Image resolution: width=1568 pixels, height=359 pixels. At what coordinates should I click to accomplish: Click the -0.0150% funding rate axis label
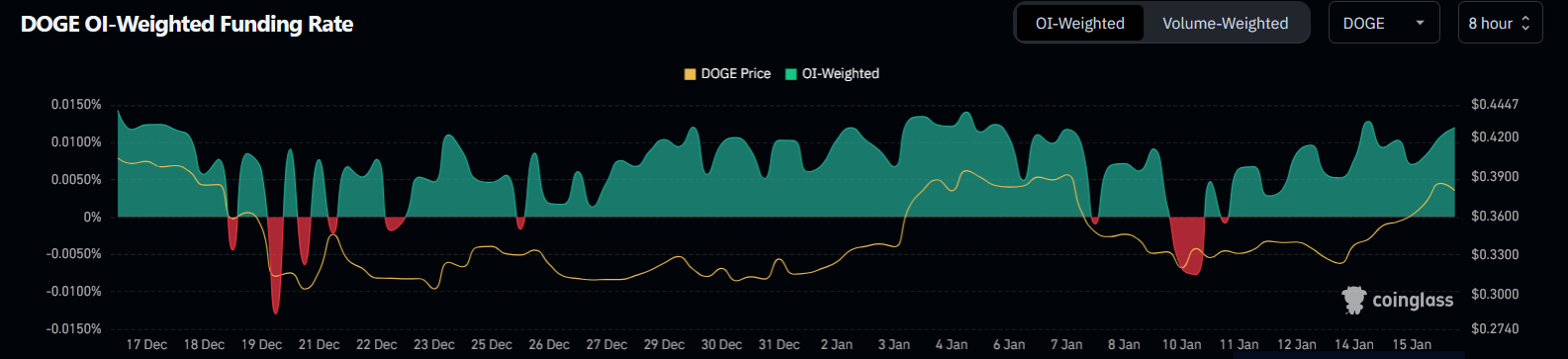click(x=73, y=328)
